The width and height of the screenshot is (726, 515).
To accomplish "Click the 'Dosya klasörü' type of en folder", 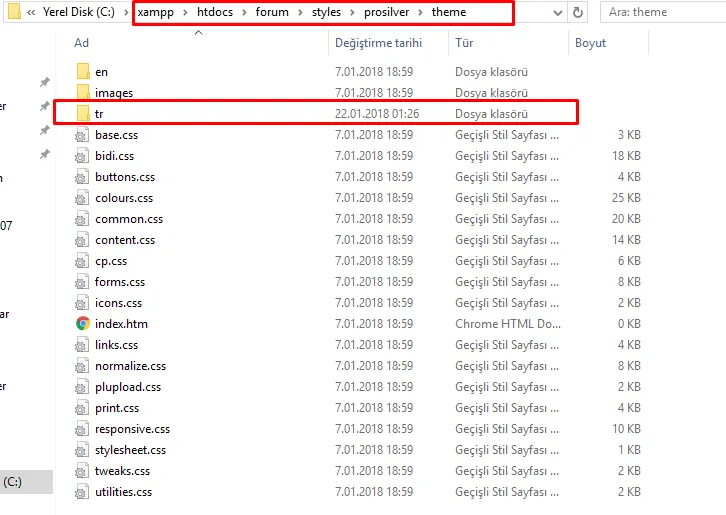I will click(491, 72).
